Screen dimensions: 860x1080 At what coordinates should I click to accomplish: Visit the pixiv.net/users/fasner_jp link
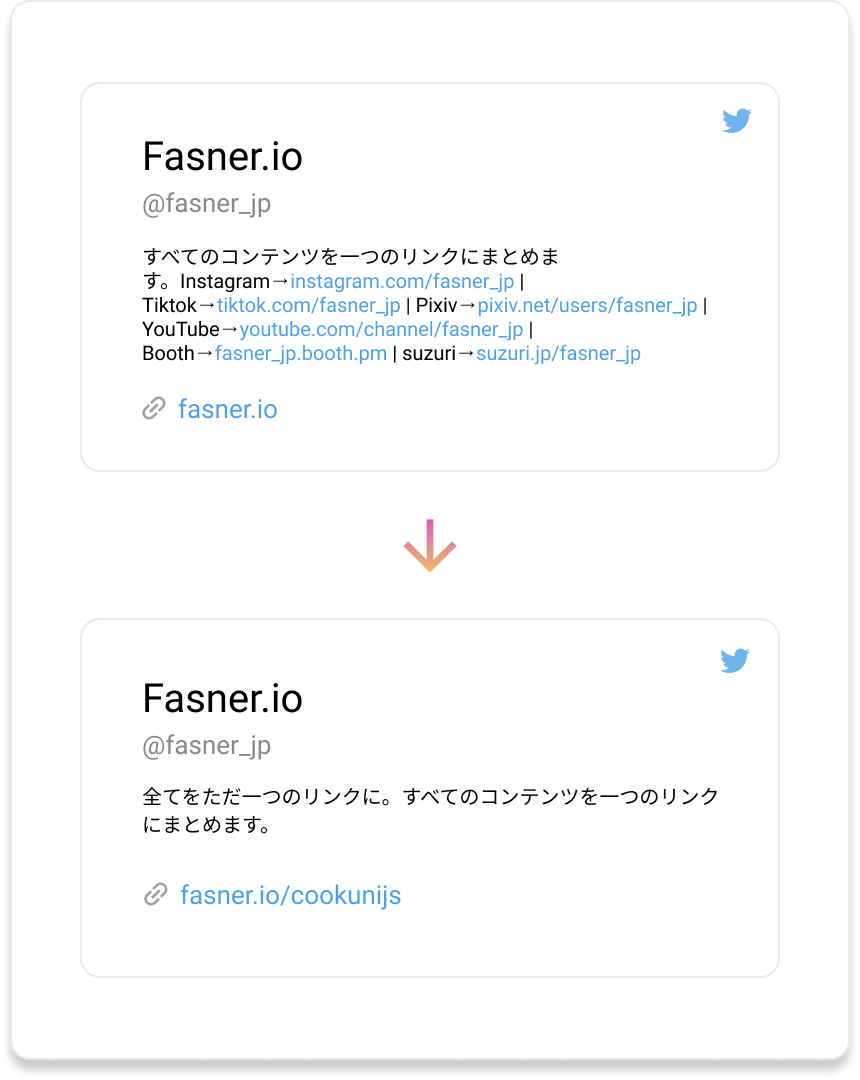tap(587, 306)
